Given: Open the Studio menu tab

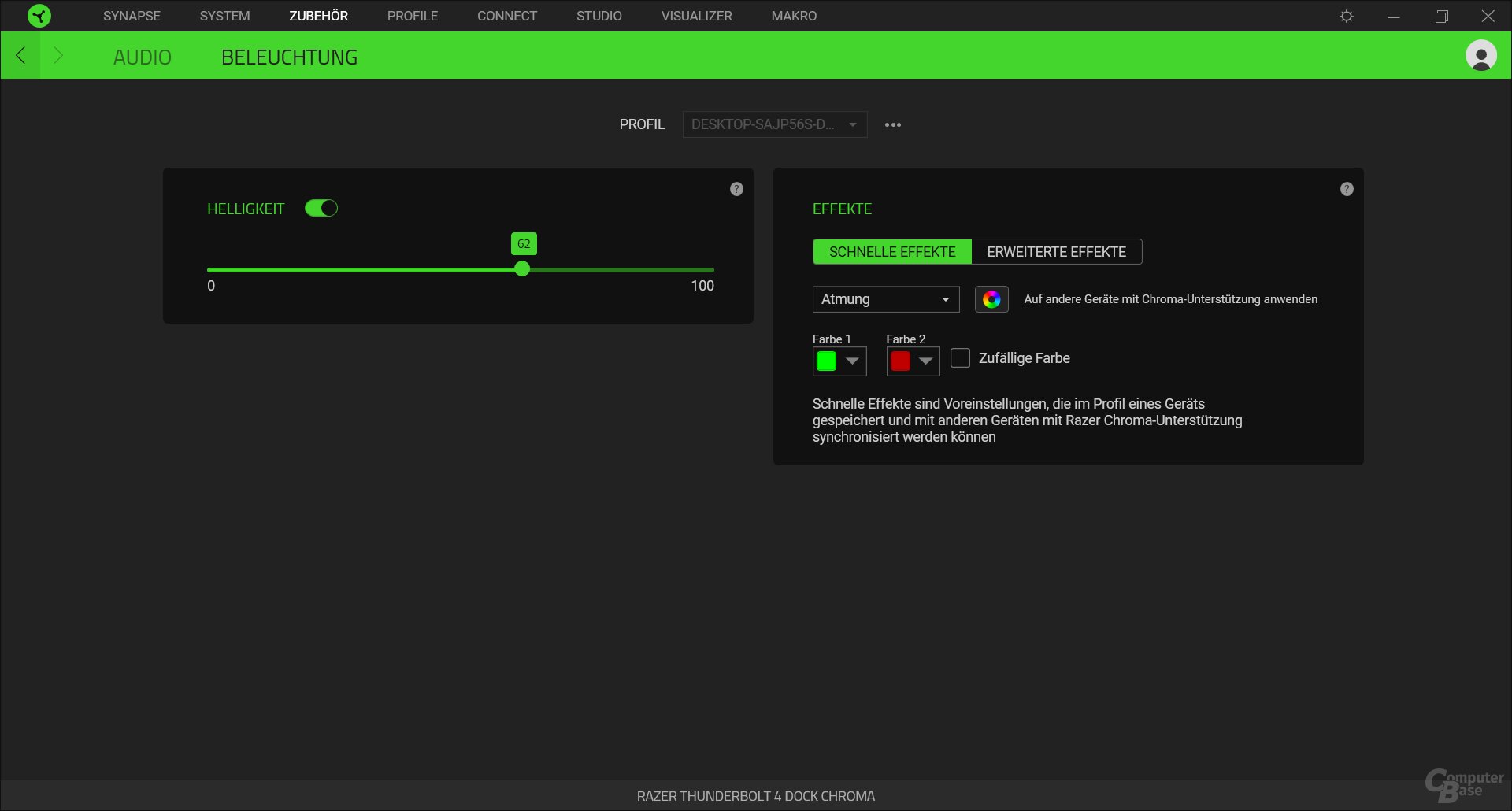Looking at the screenshot, I should [x=599, y=16].
